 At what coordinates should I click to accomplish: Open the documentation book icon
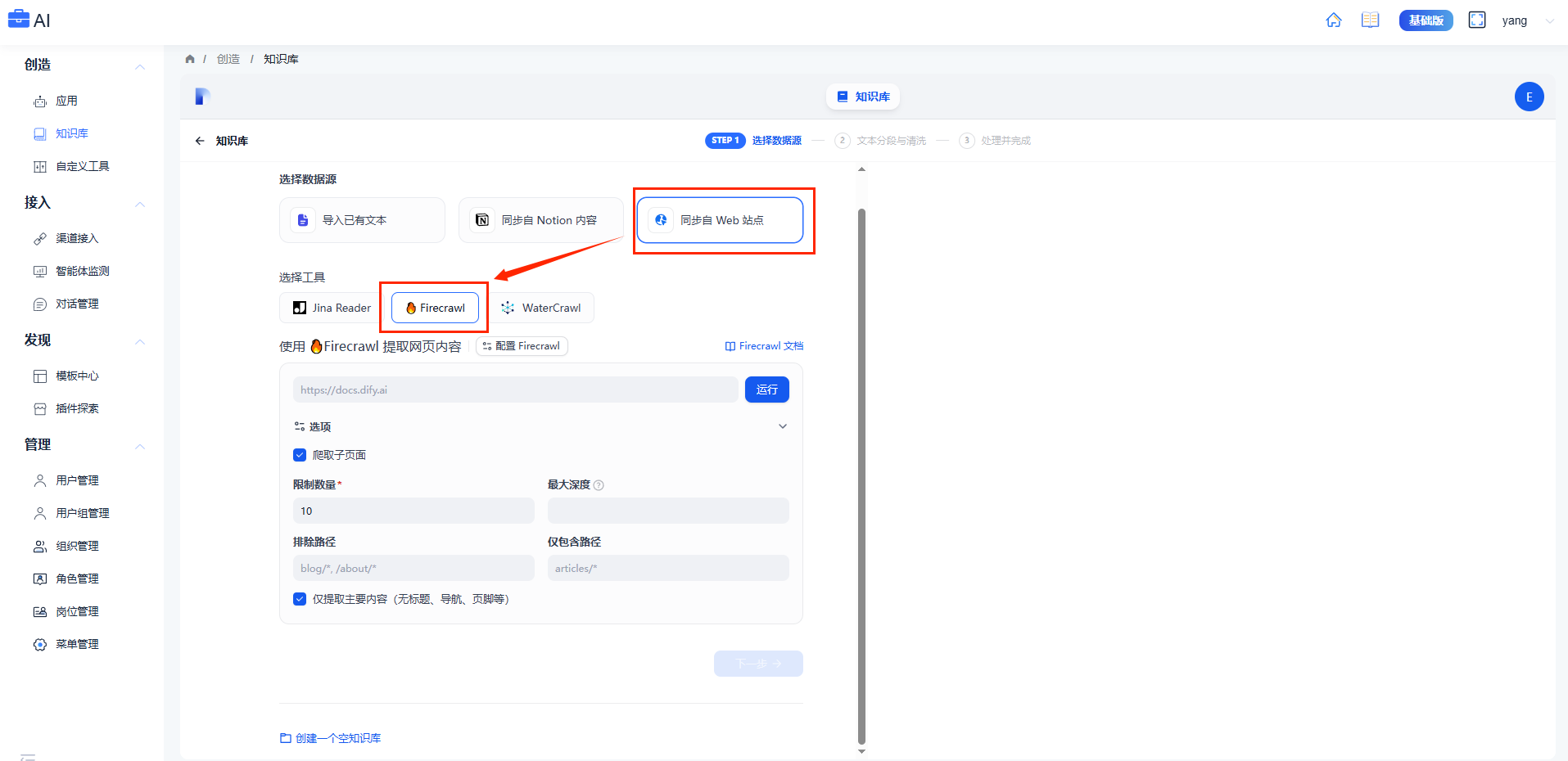tap(1370, 20)
